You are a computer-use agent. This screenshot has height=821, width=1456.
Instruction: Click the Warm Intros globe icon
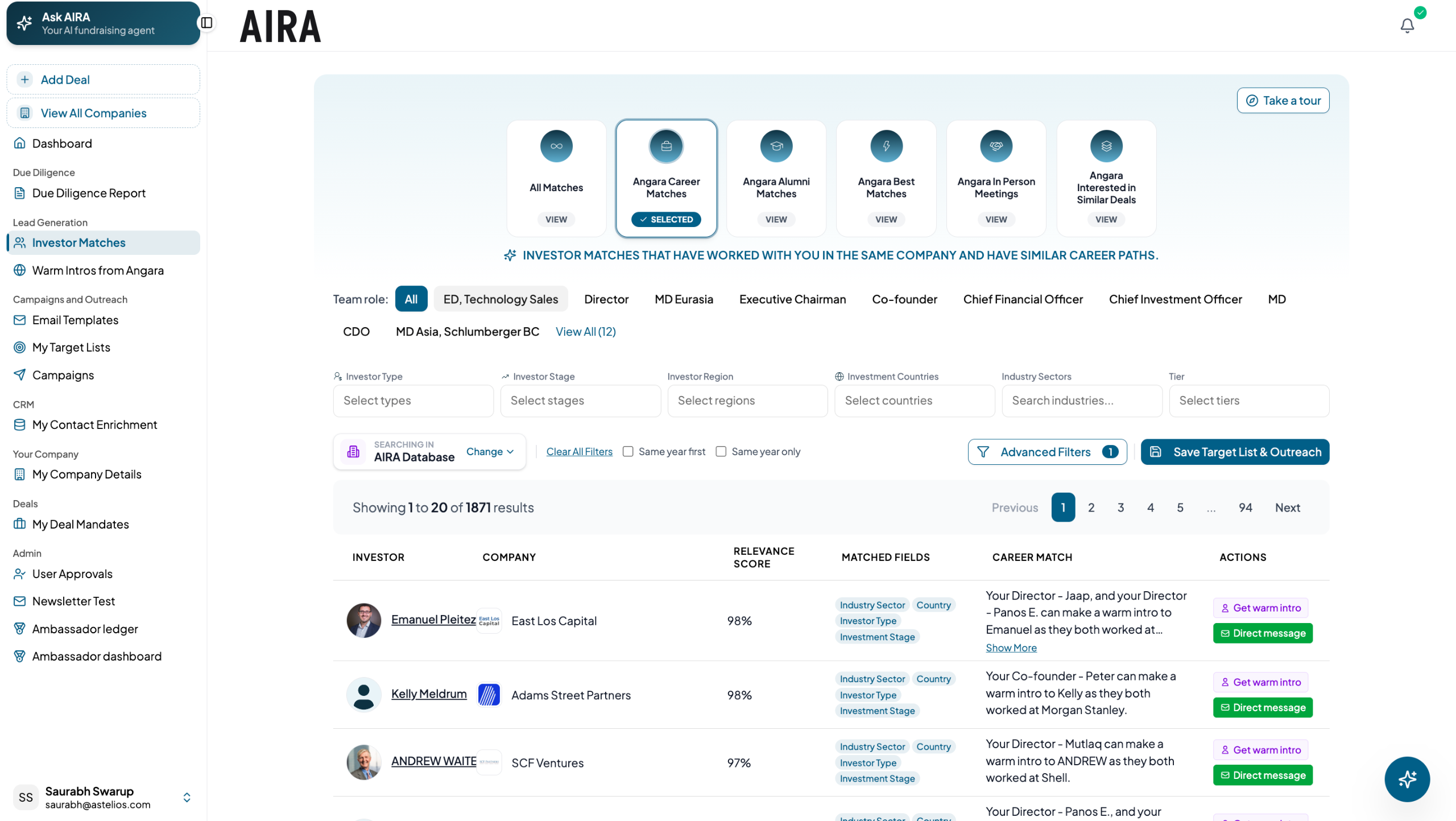(20, 270)
